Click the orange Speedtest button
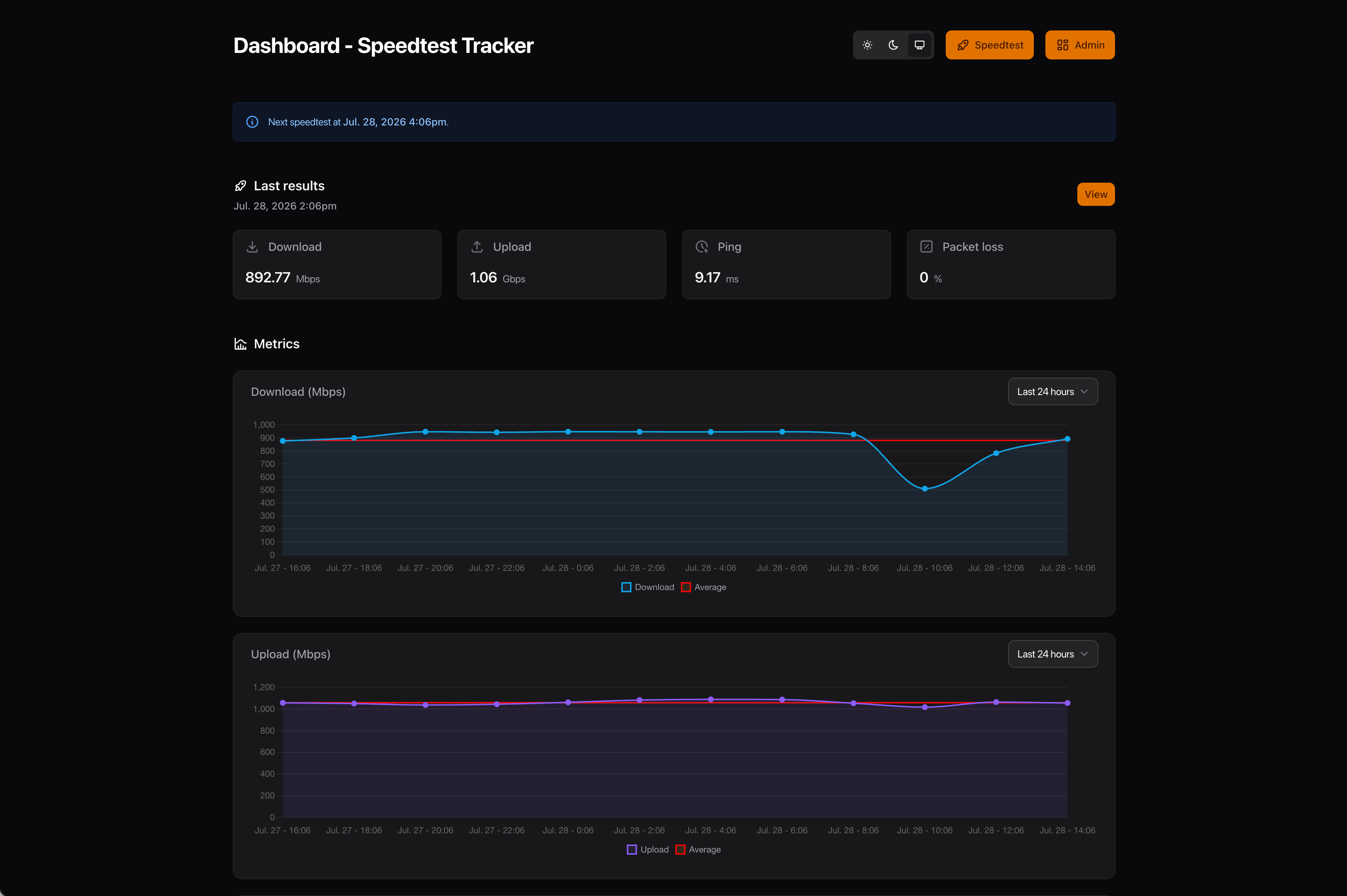This screenshot has height=896, width=1347. click(x=989, y=45)
